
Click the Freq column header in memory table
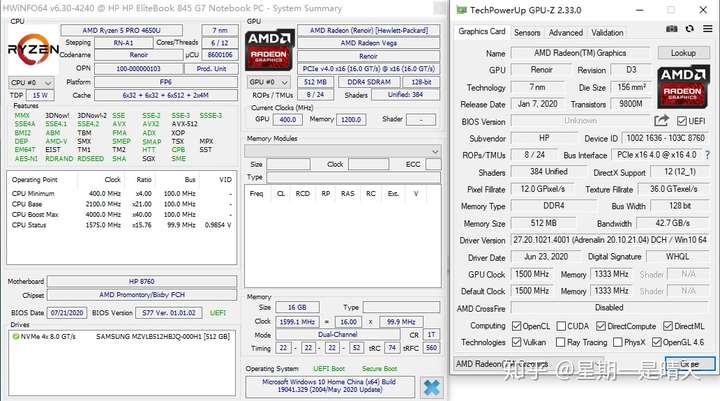tap(256, 193)
